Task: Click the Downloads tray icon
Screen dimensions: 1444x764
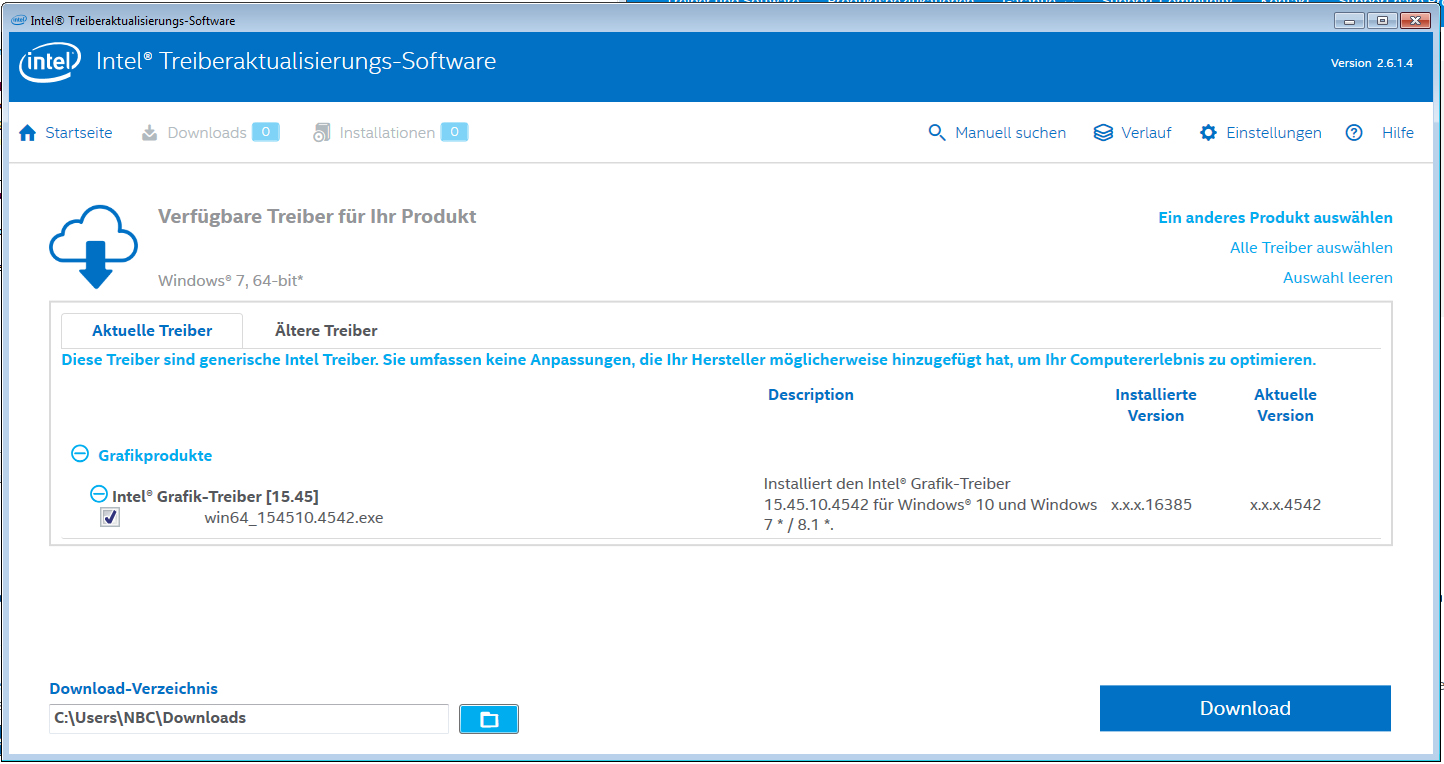Action: tap(150, 133)
